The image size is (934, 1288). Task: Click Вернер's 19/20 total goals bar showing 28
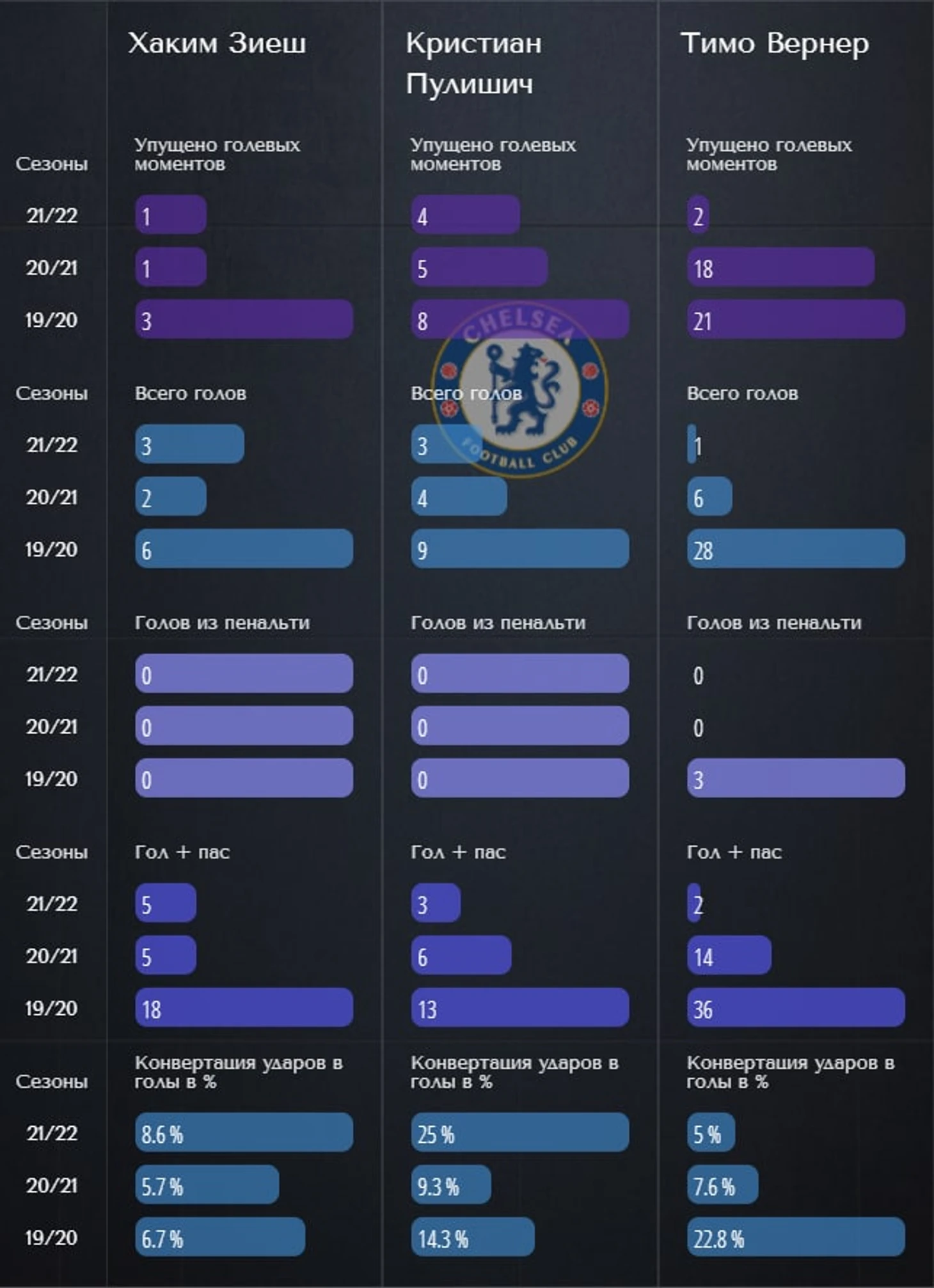(796, 549)
